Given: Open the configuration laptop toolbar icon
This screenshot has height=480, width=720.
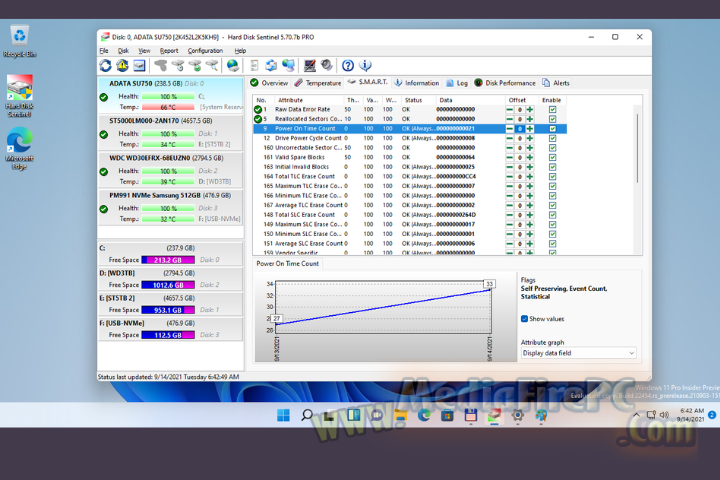Looking at the screenshot, I should click(x=309, y=66).
